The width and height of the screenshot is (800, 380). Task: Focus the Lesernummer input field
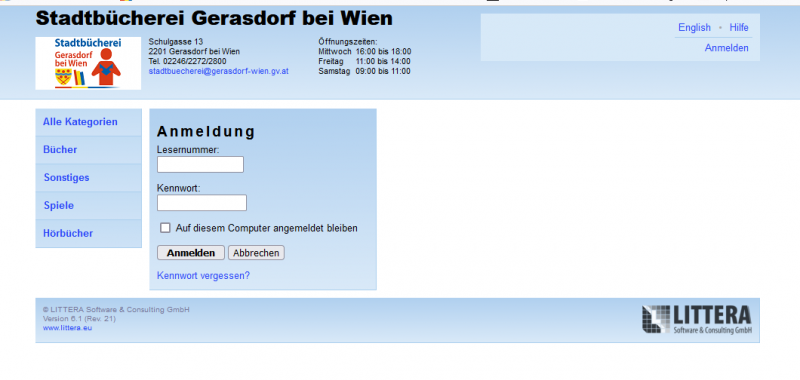pos(201,165)
